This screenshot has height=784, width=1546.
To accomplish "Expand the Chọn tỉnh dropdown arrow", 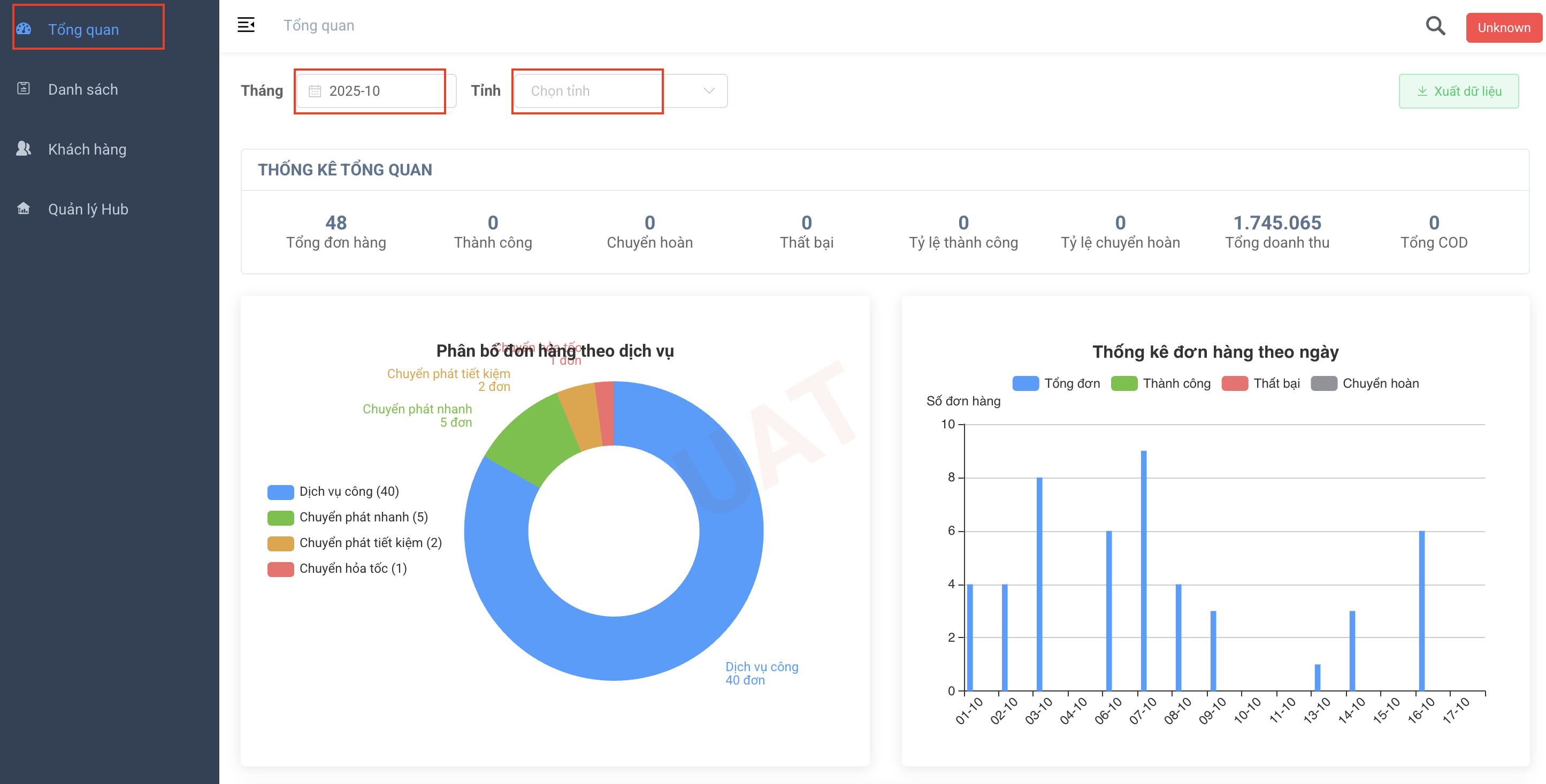I will click(x=709, y=91).
